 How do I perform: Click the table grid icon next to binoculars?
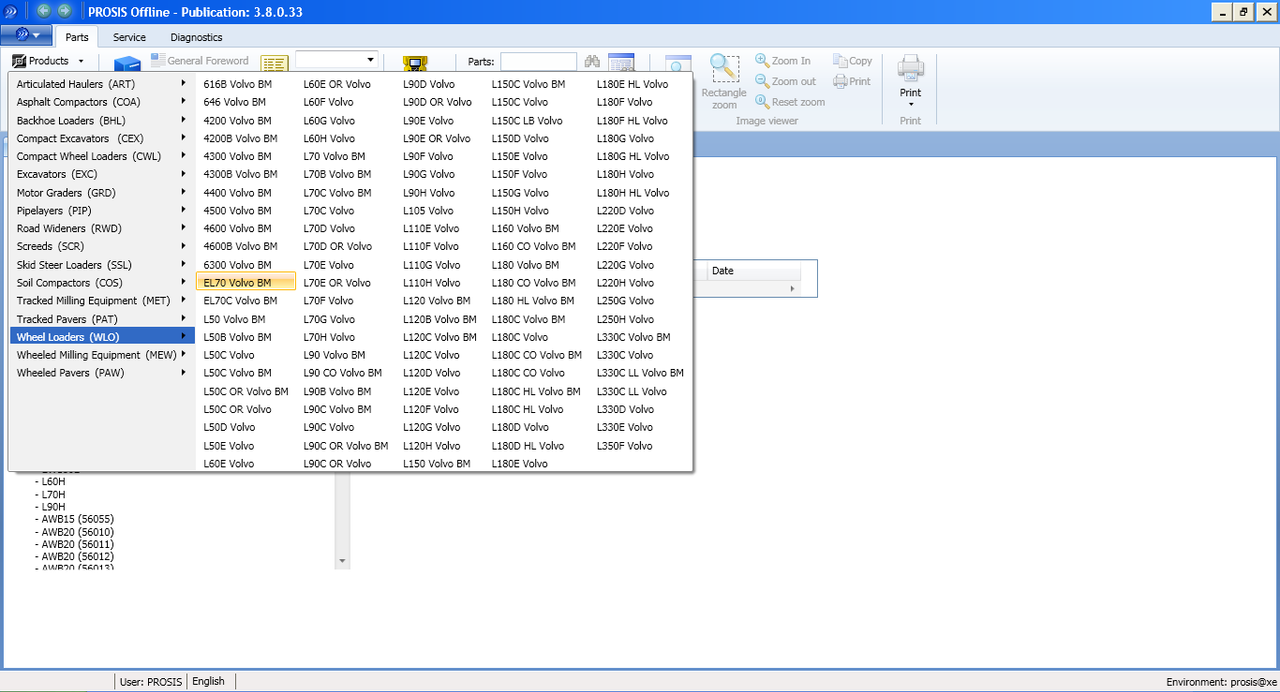[x=621, y=62]
